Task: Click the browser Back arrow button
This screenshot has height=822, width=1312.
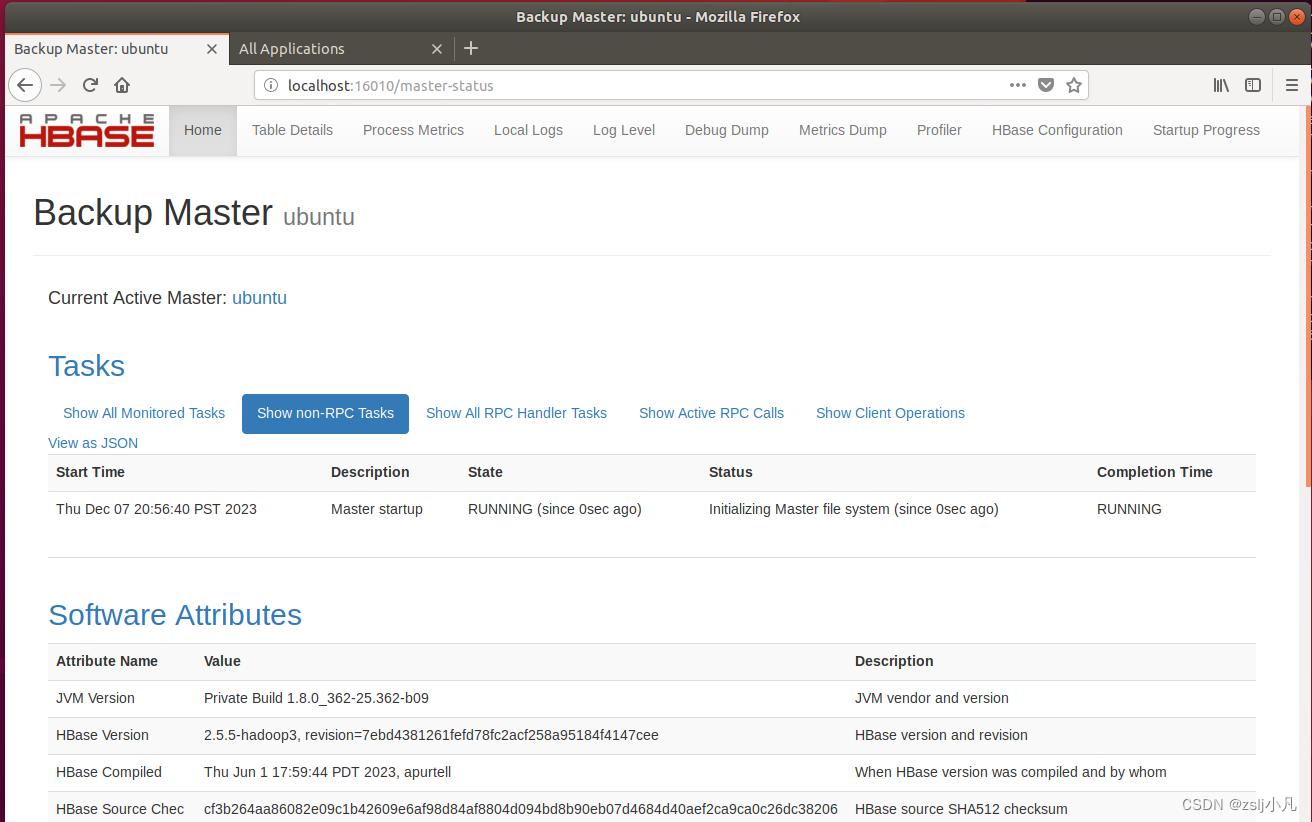Action: 25,85
